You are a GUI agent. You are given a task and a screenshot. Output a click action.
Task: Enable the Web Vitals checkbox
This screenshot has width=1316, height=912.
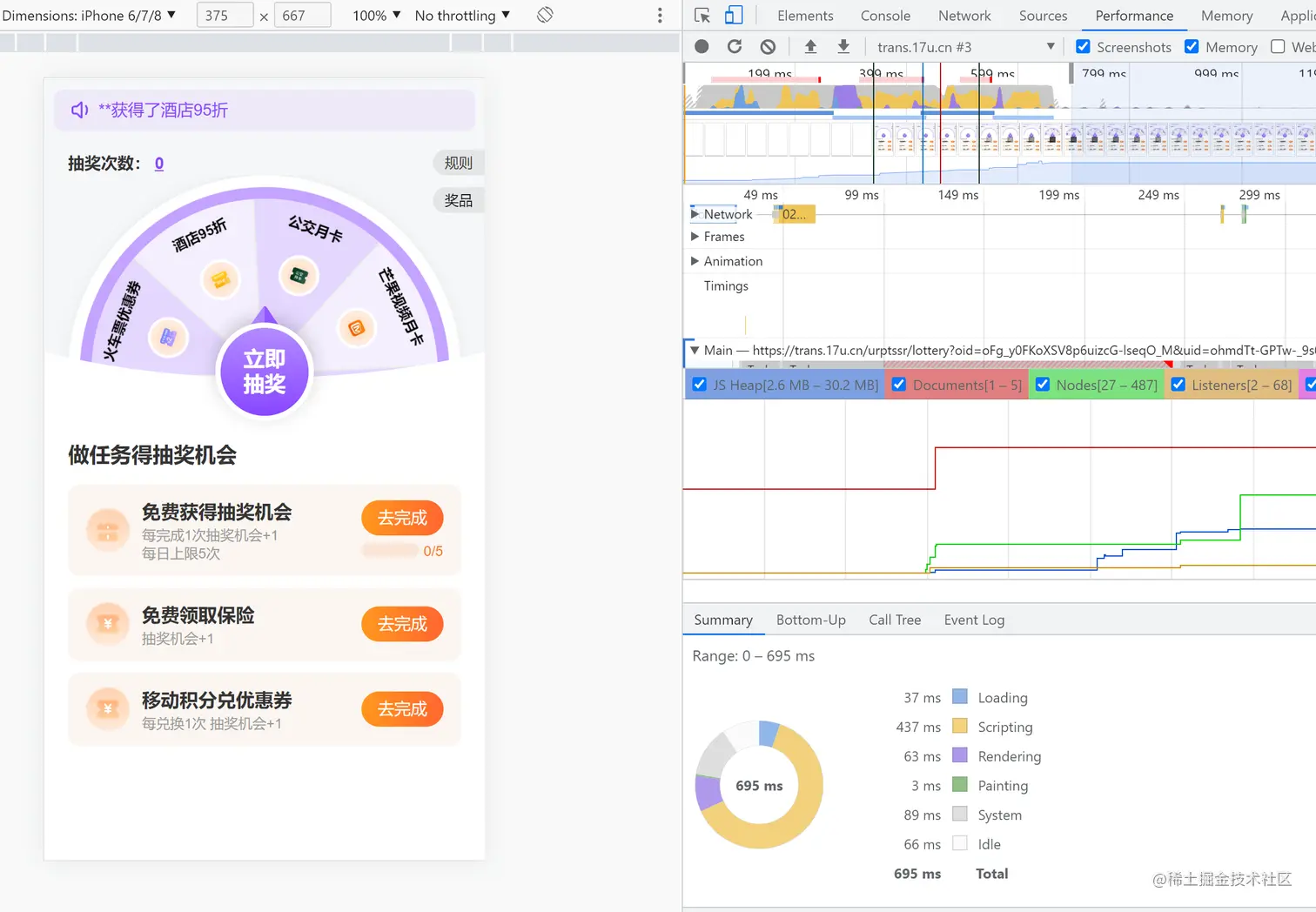pyautogui.click(x=1278, y=47)
